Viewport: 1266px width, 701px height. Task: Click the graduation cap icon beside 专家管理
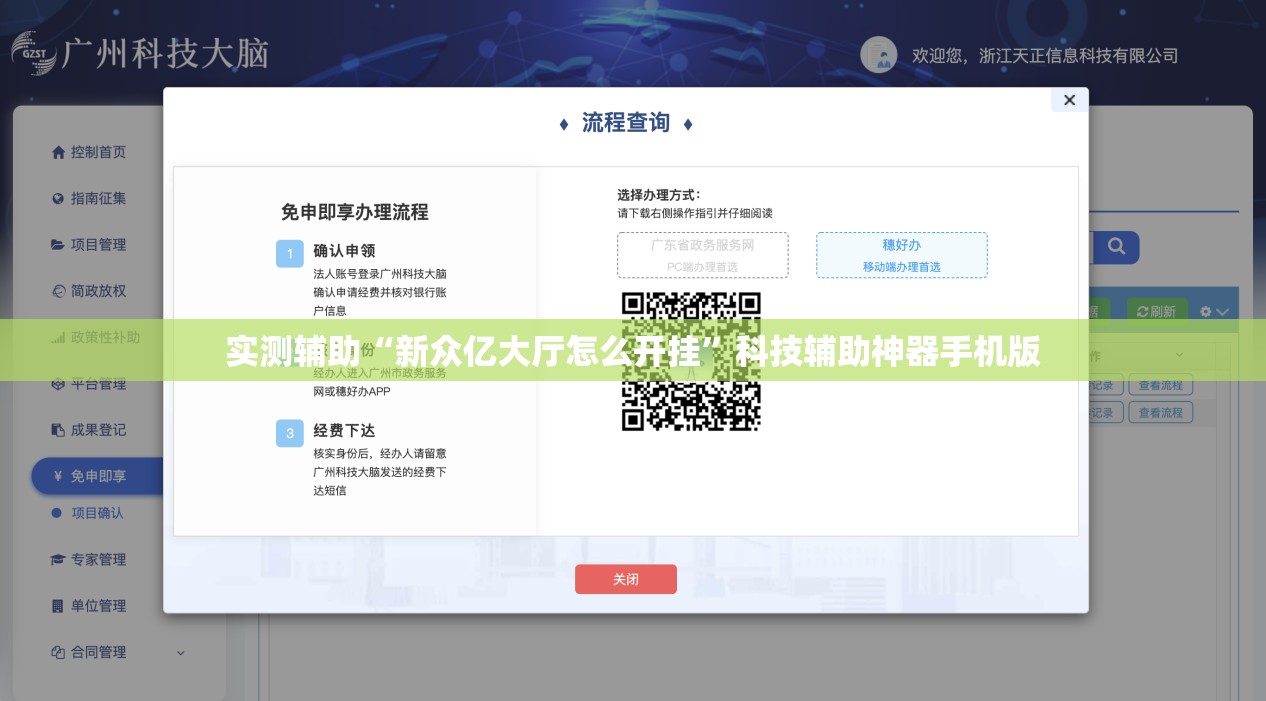click(x=58, y=559)
